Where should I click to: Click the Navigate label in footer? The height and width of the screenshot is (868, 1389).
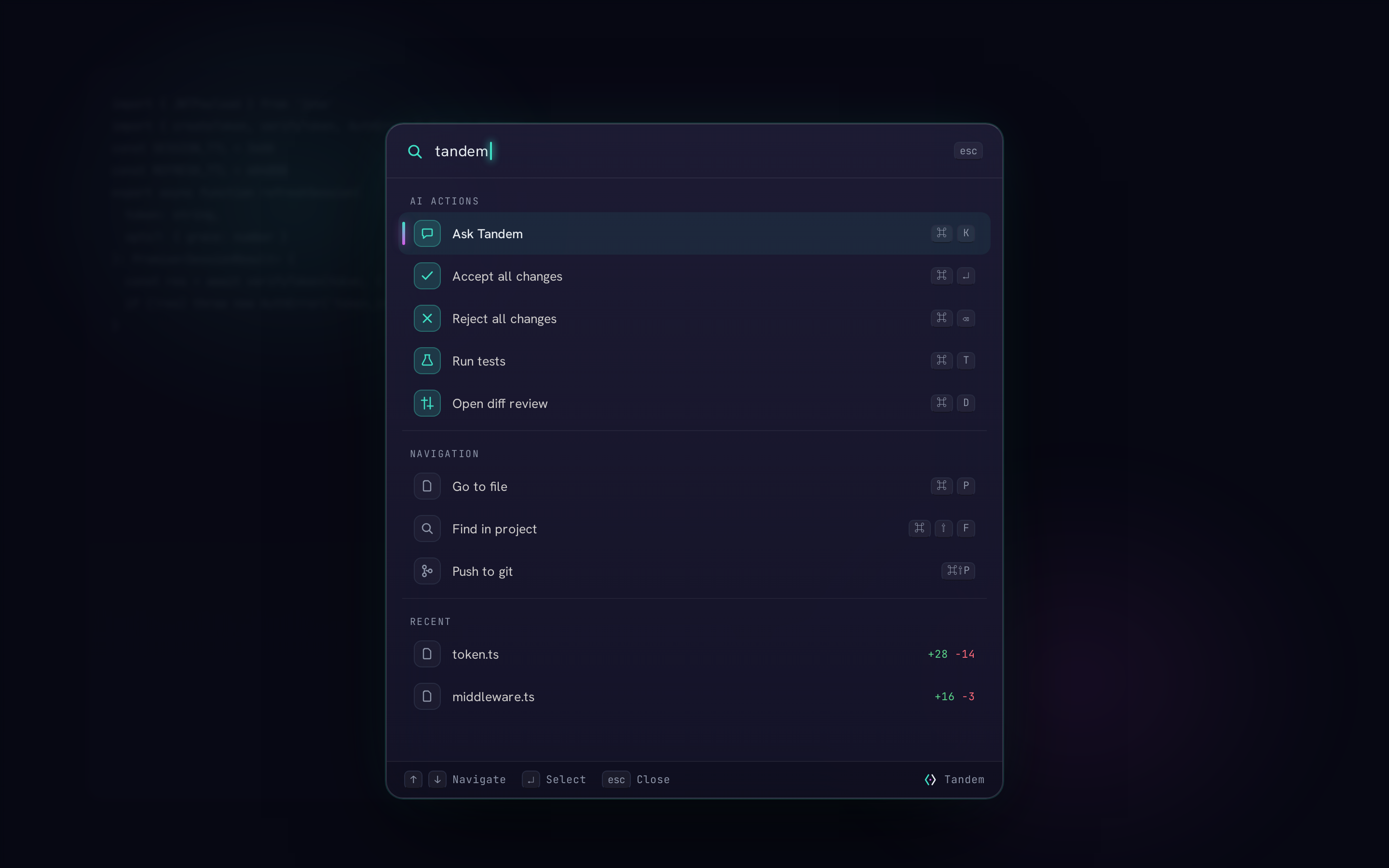point(479,780)
